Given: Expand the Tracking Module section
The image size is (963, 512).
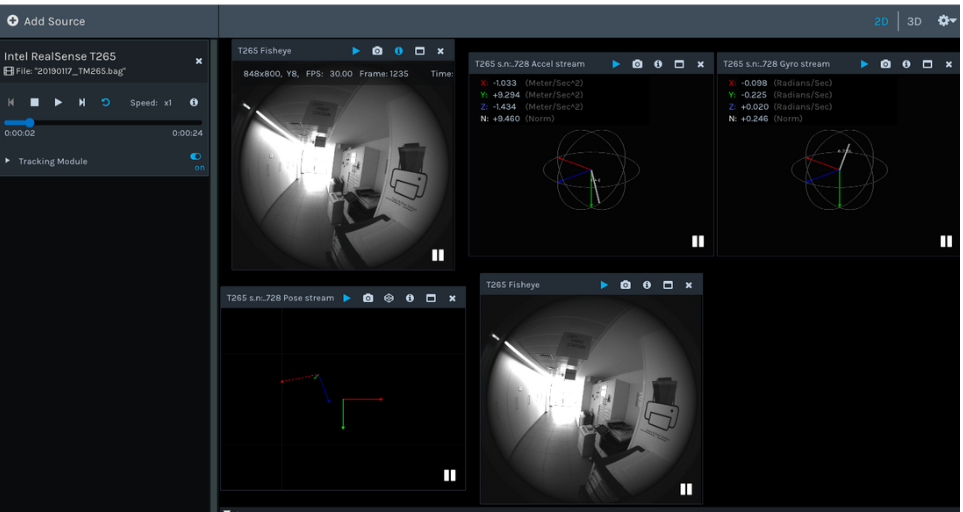Looking at the screenshot, I should pyautogui.click(x=8, y=161).
